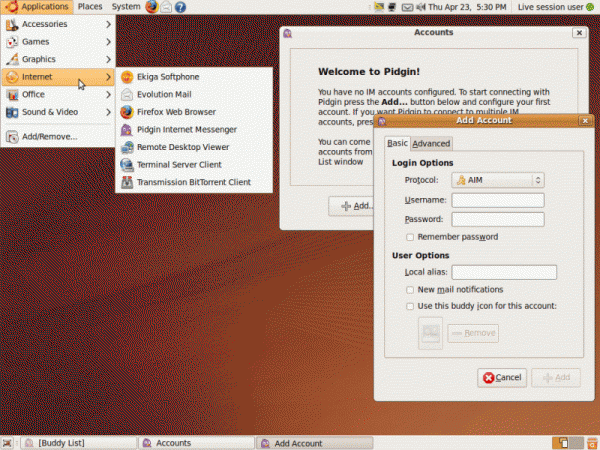Click the envelope notification tray icon

click(x=407, y=7)
